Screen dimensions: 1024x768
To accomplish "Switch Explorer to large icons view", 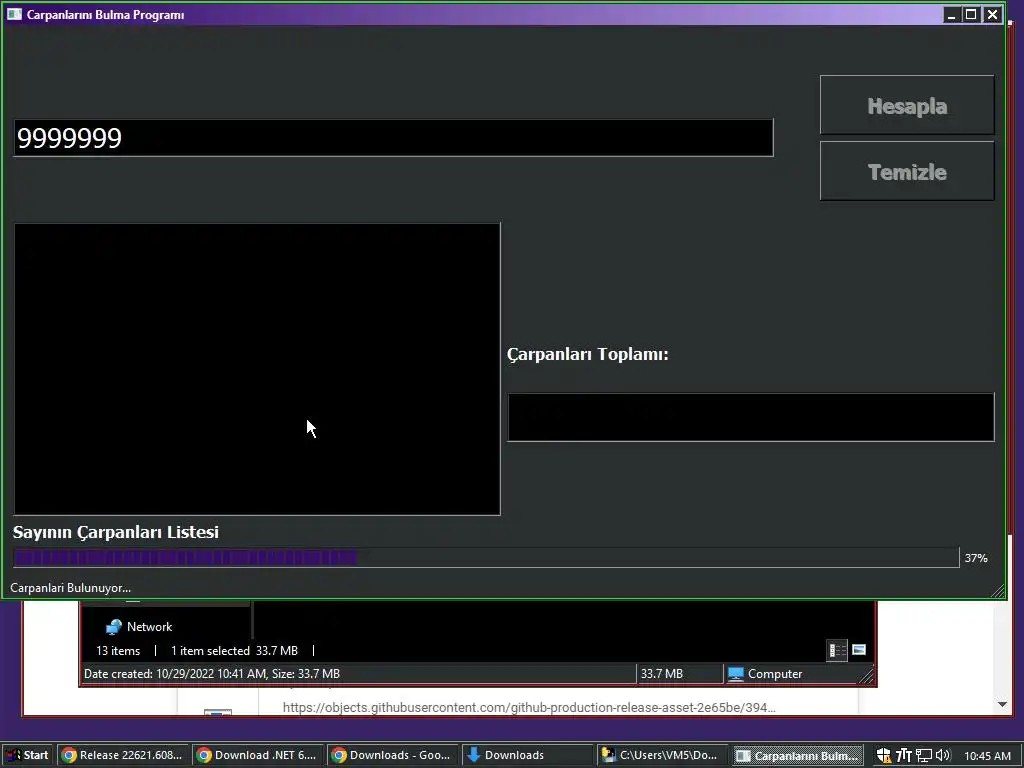I will click(859, 650).
